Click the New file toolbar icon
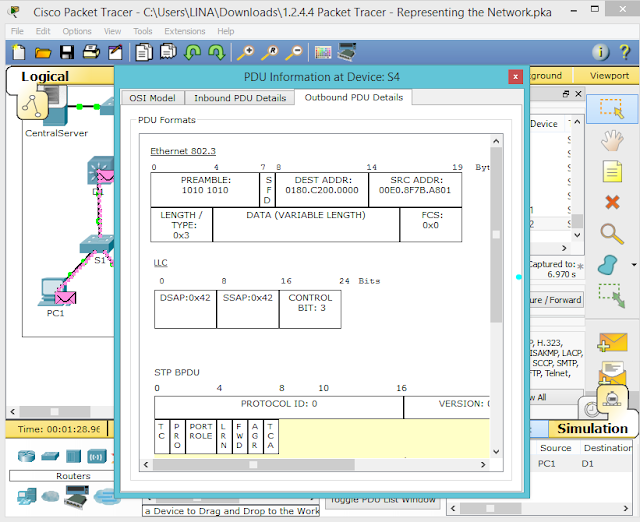The width and height of the screenshot is (640, 522). (x=19, y=52)
